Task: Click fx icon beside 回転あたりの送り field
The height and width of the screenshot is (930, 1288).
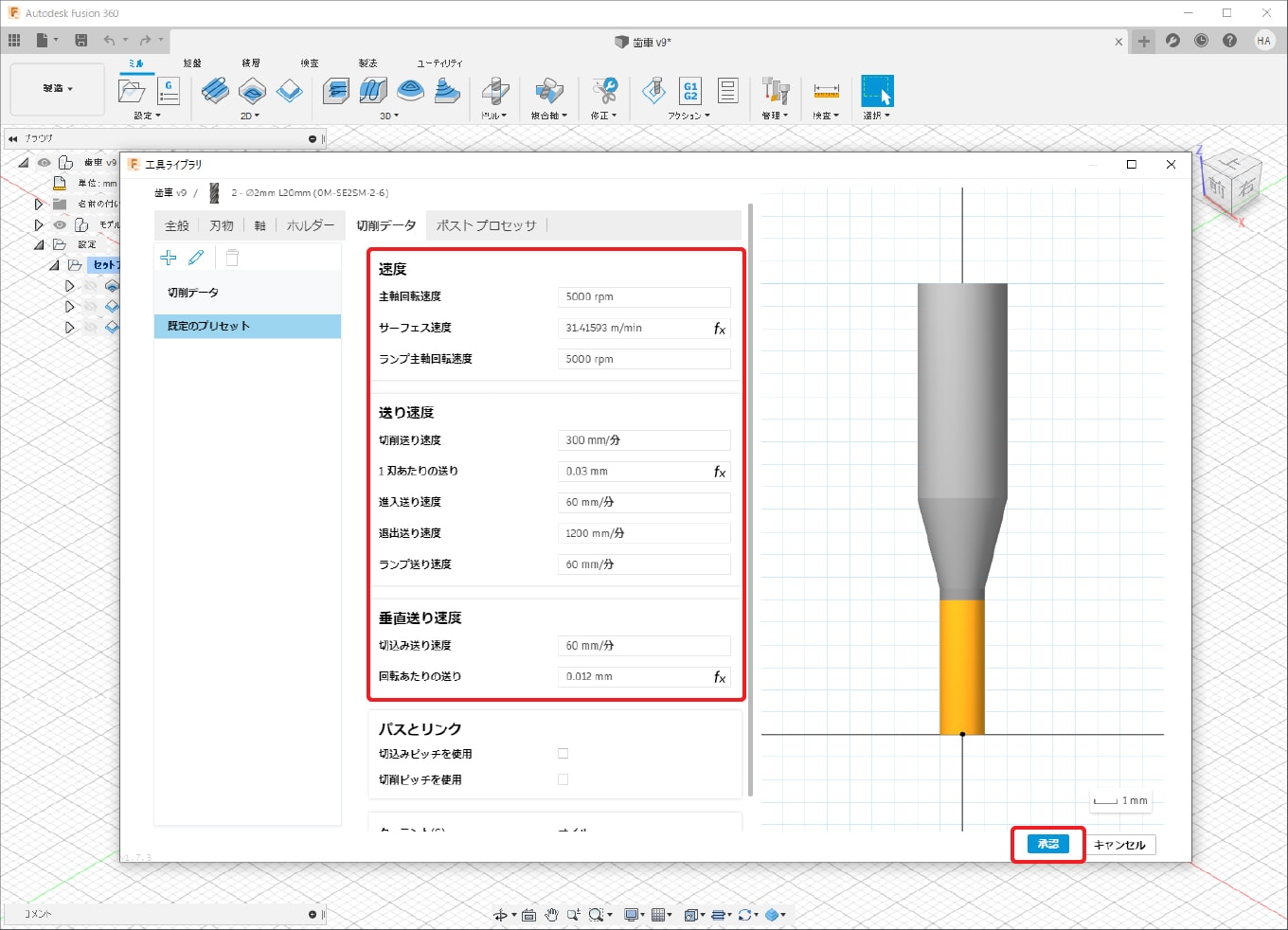Action: (720, 677)
